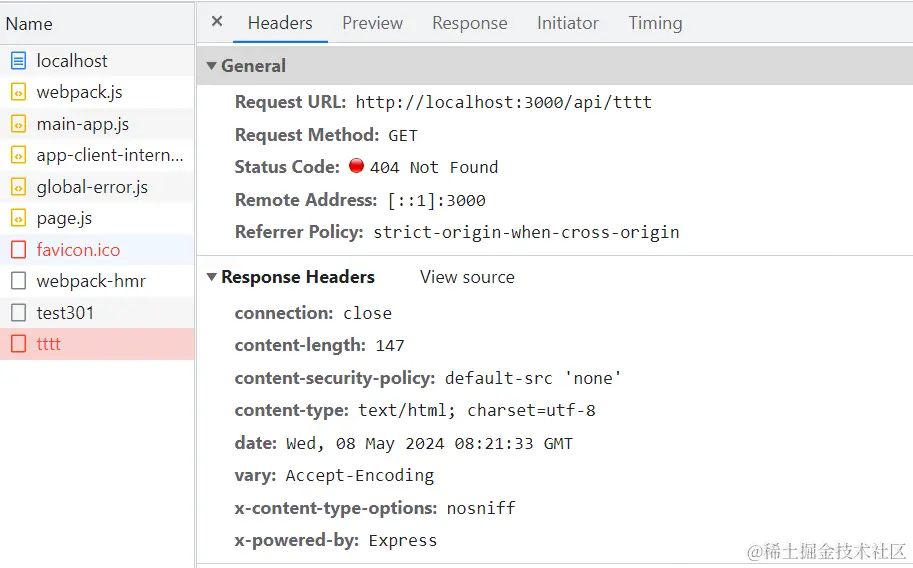Click the Name column header
The image size is (913, 568).
[30, 23]
